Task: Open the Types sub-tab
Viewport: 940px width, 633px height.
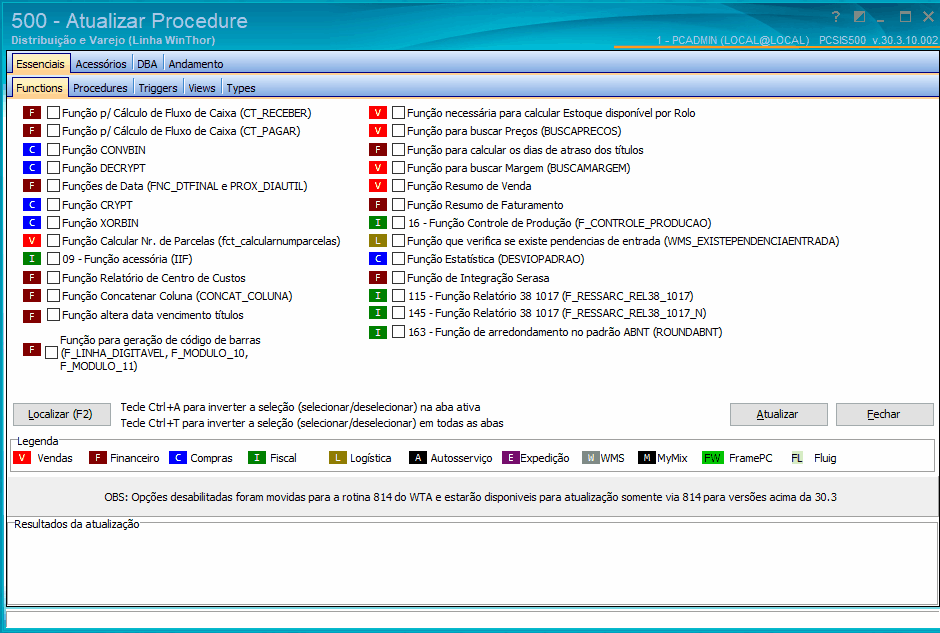Action: coord(241,88)
